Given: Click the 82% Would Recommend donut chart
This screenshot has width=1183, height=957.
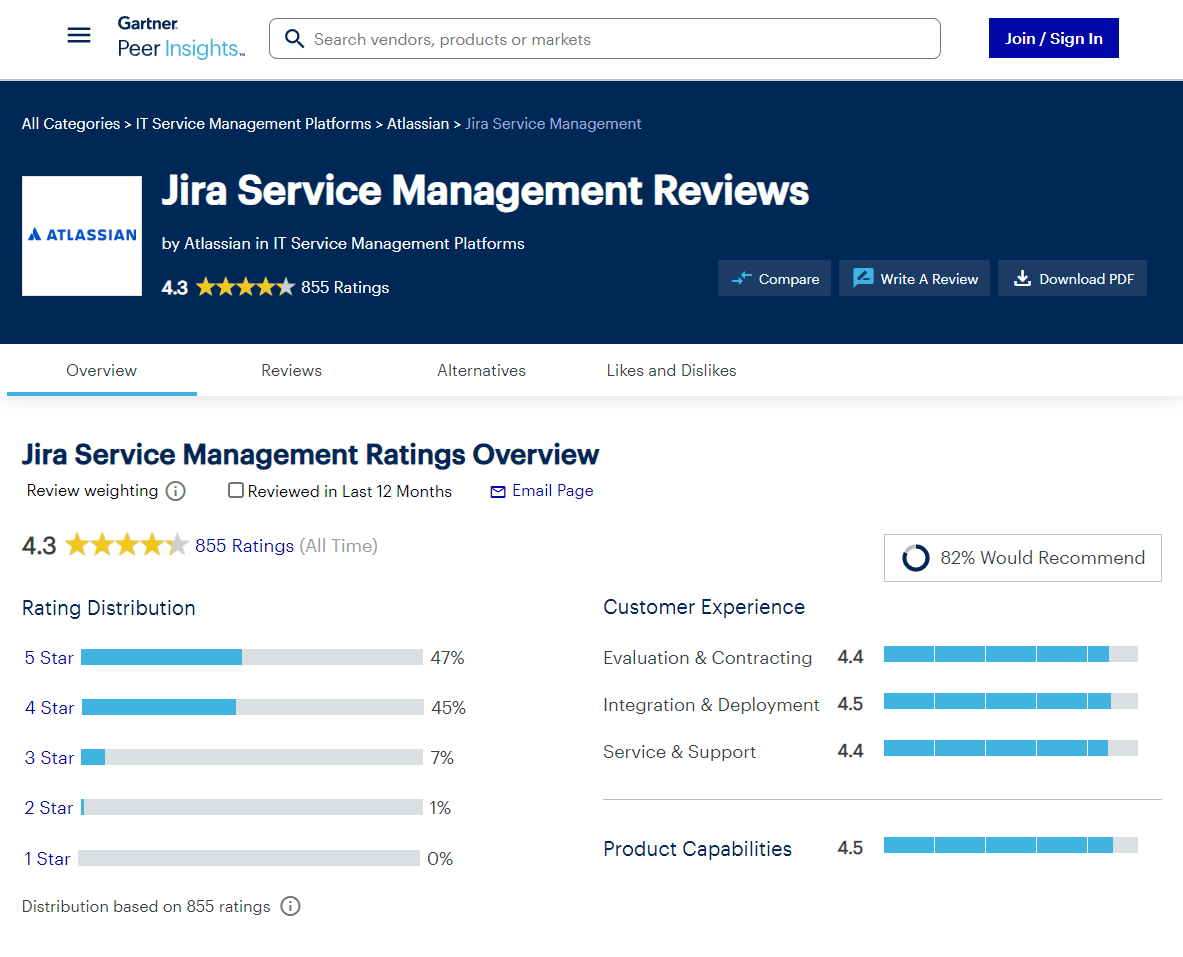Looking at the screenshot, I should pyautogui.click(x=916, y=558).
